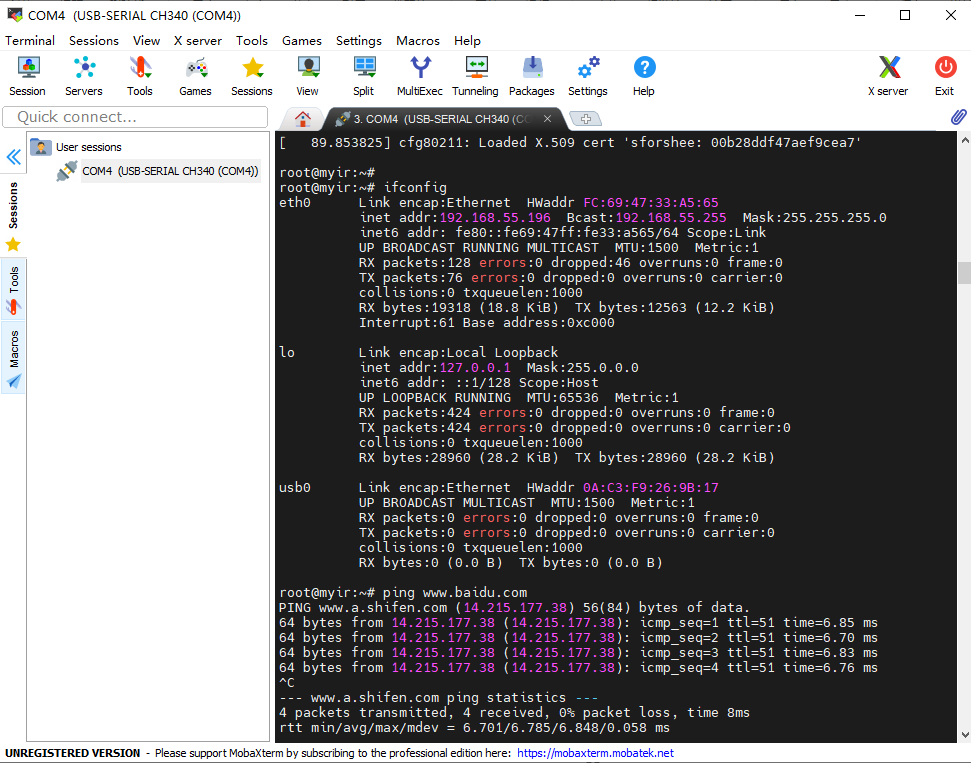971x763 pixels.
Task: Close the COM4 terminal tab
Action: [x=547, y=118]
